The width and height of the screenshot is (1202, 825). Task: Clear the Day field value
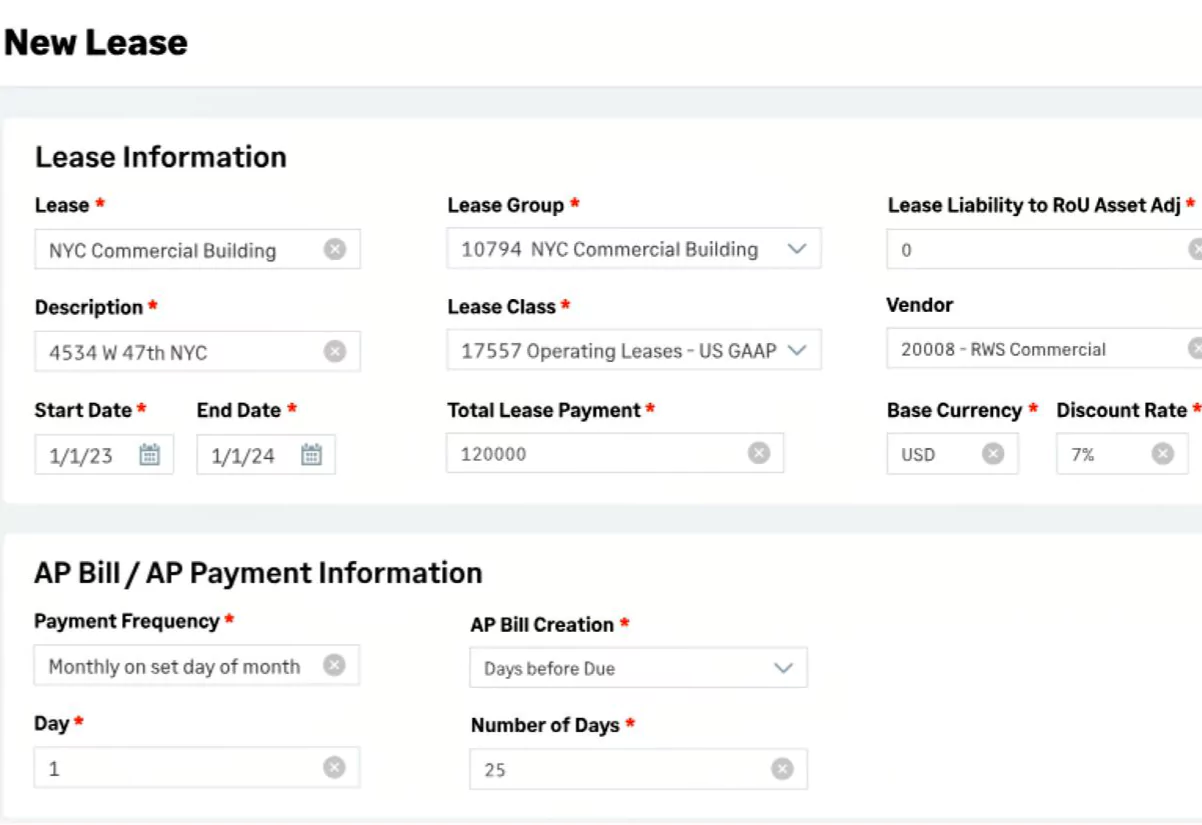(x=334, y=768)
